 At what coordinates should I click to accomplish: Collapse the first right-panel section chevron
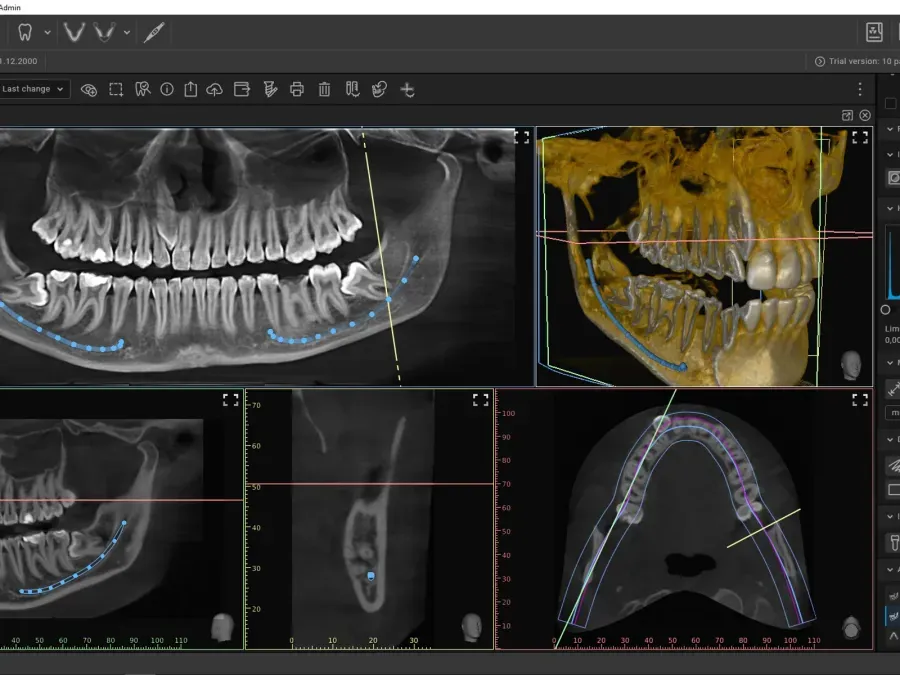click(890, 129)
